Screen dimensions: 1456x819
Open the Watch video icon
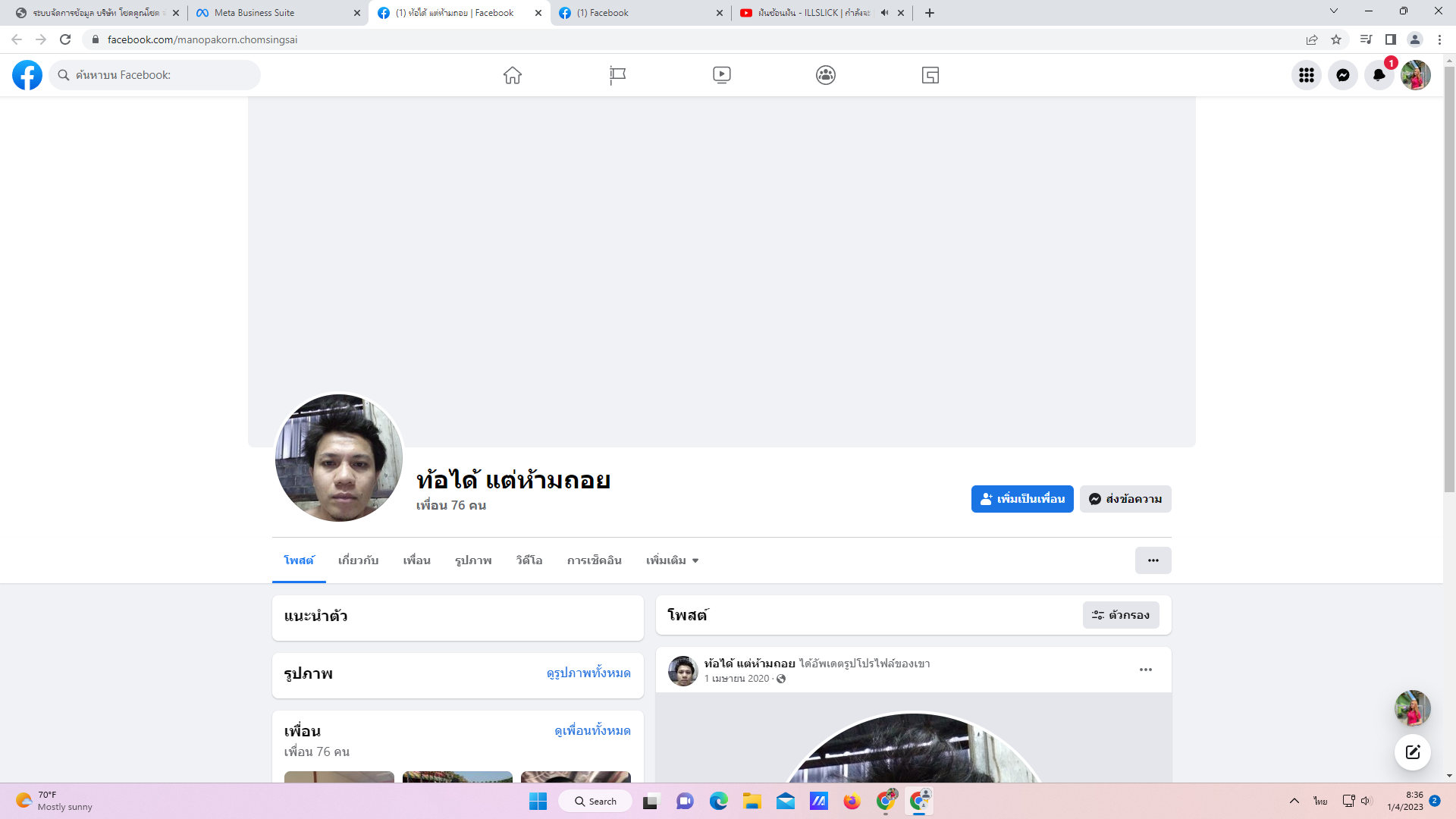[x=721, y=75]
